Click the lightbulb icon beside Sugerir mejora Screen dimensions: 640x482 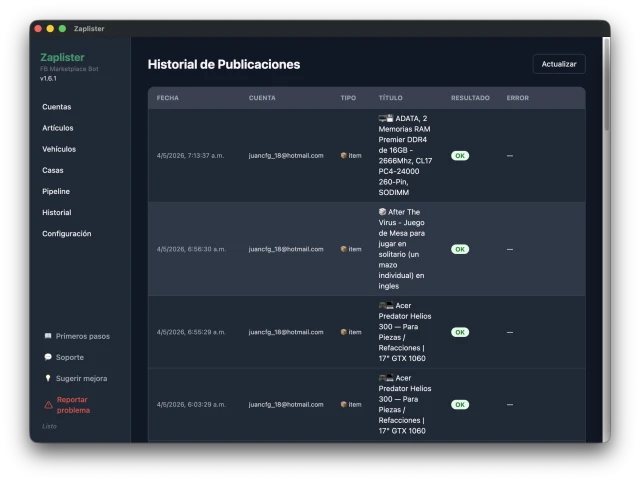tap(48, 378)
